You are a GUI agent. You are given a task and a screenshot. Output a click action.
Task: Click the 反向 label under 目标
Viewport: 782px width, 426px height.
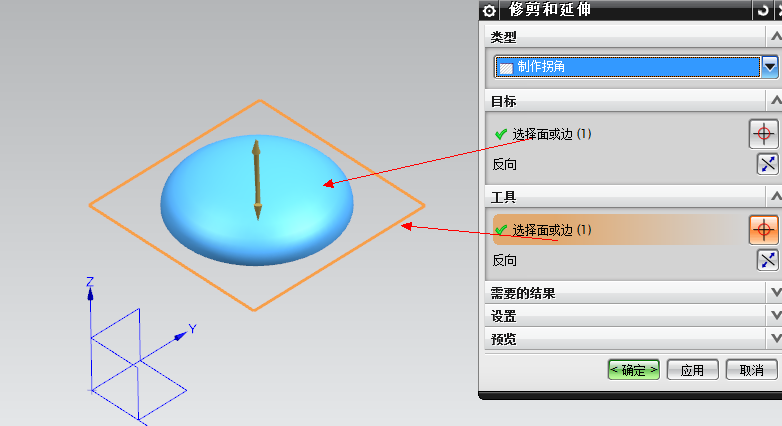coord(504,165)
